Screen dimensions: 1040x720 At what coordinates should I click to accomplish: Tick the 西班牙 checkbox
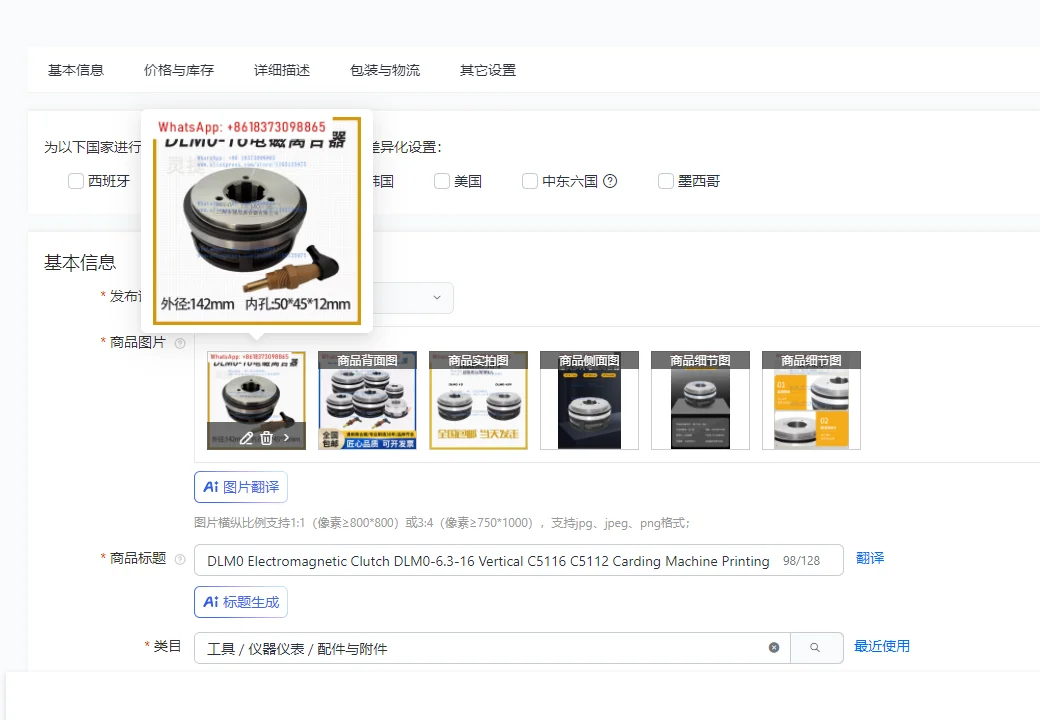(76, 181)
